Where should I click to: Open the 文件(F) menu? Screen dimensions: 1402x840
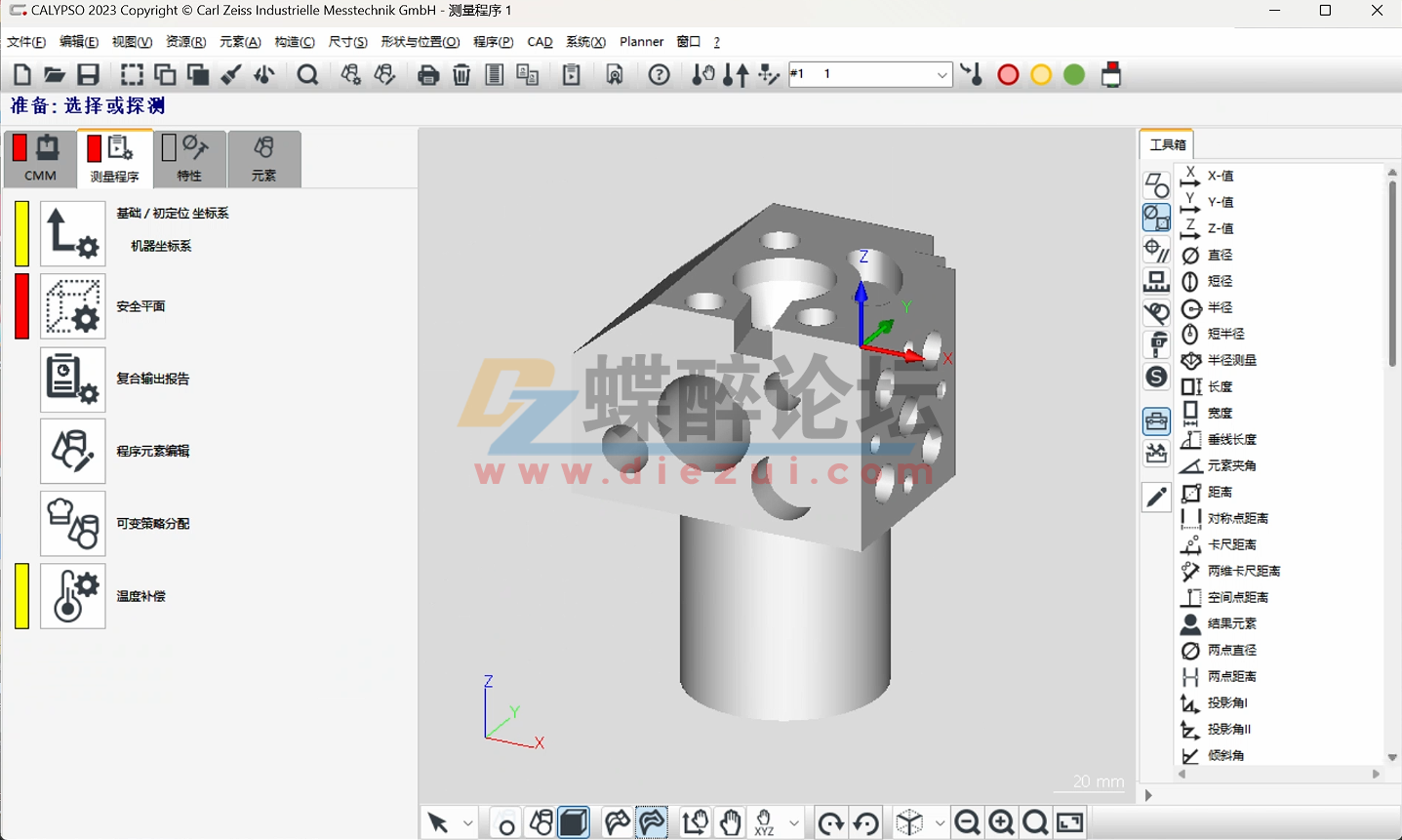24,42
